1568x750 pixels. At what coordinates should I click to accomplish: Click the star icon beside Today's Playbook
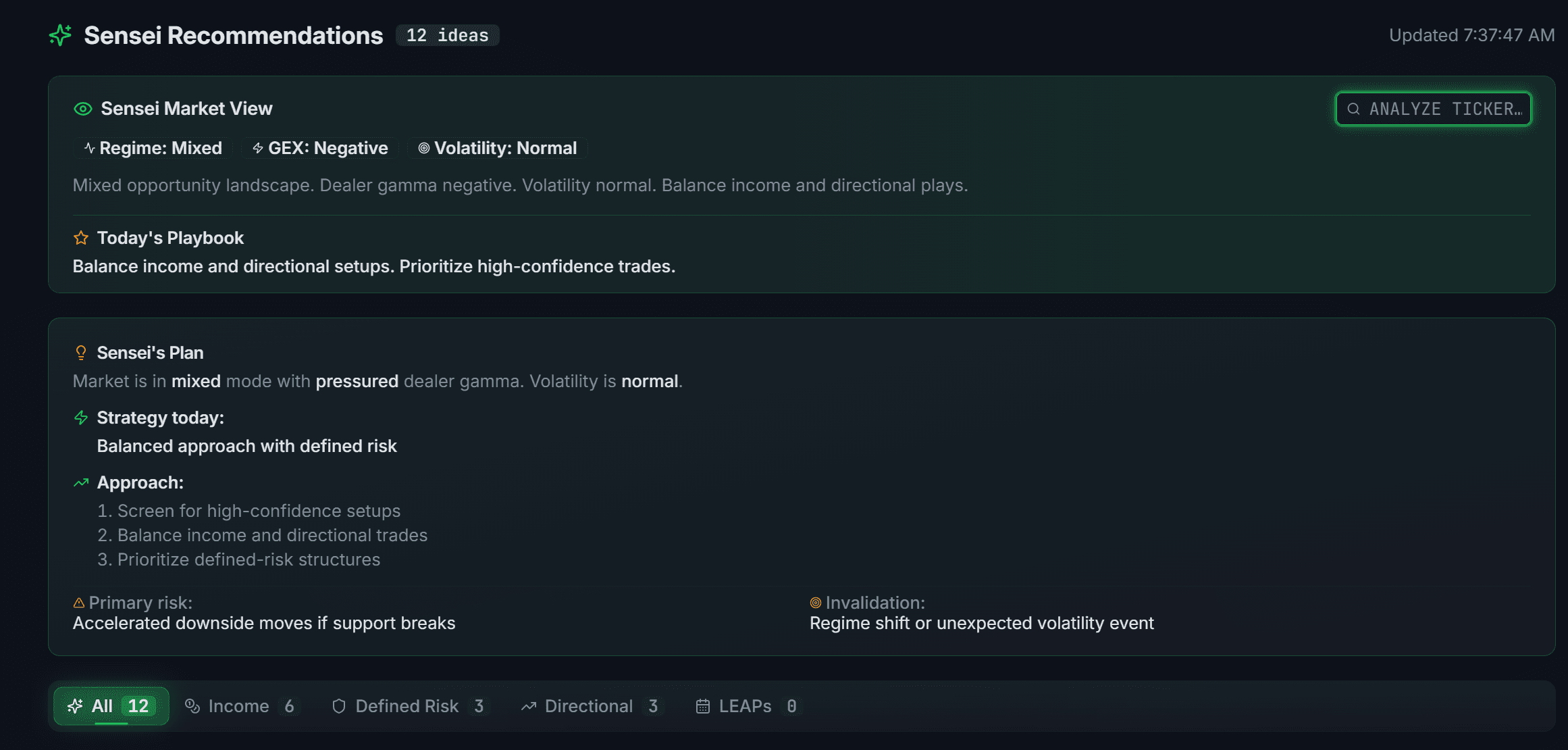coord(80,238)
